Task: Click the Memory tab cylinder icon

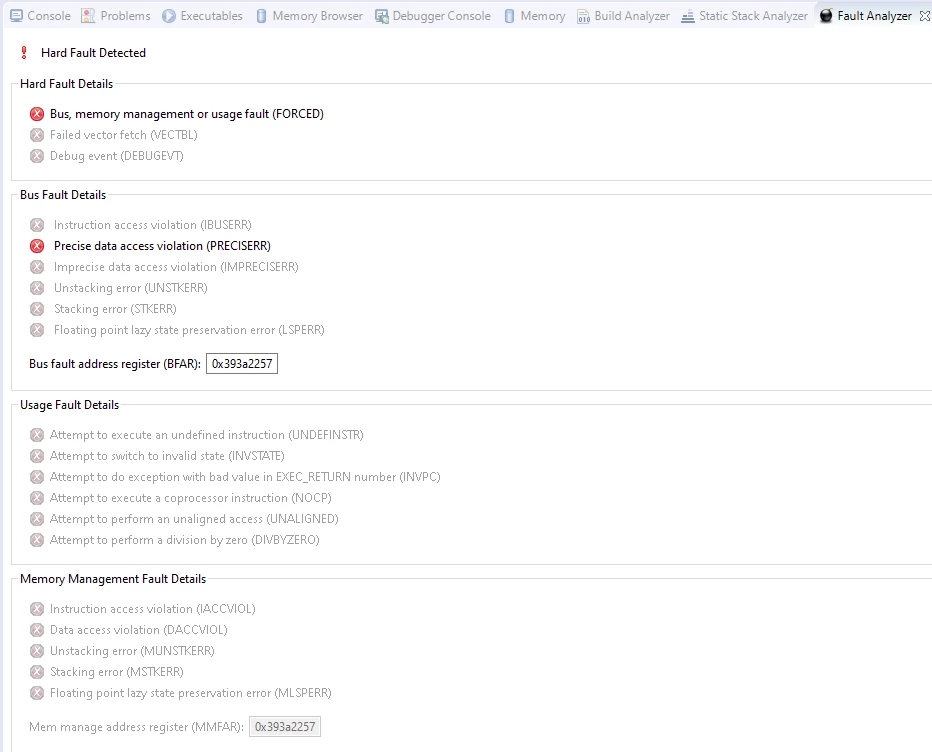Action: pyautogui.click(x=509, y=16)
